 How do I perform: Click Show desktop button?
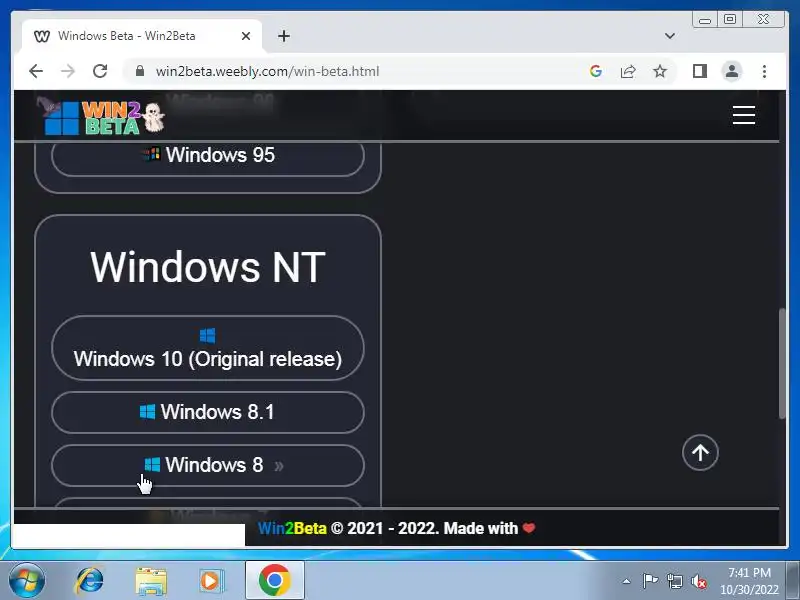point(793,581)
